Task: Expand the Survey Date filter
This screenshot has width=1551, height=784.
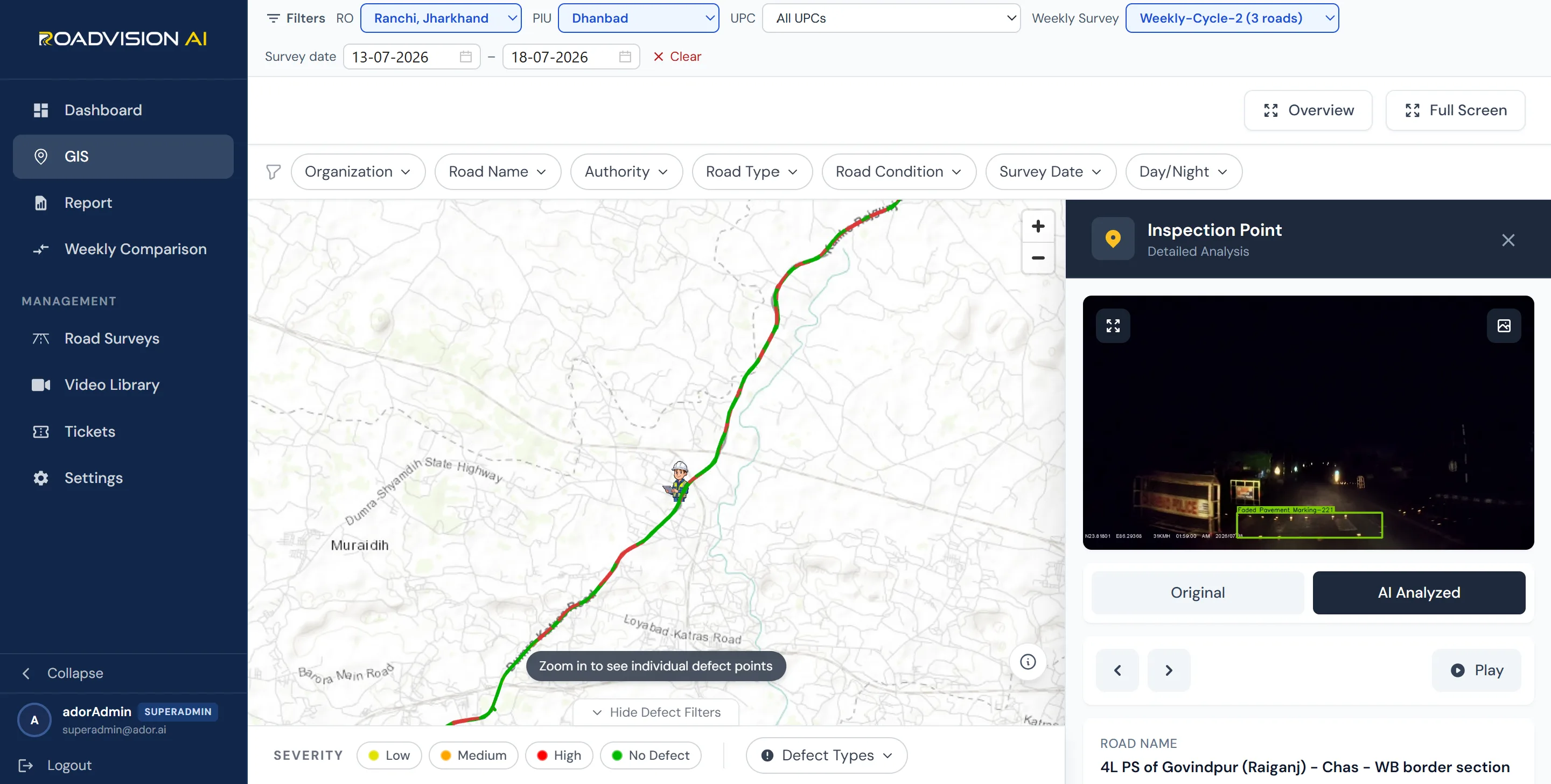Action: click(1050, 172)
